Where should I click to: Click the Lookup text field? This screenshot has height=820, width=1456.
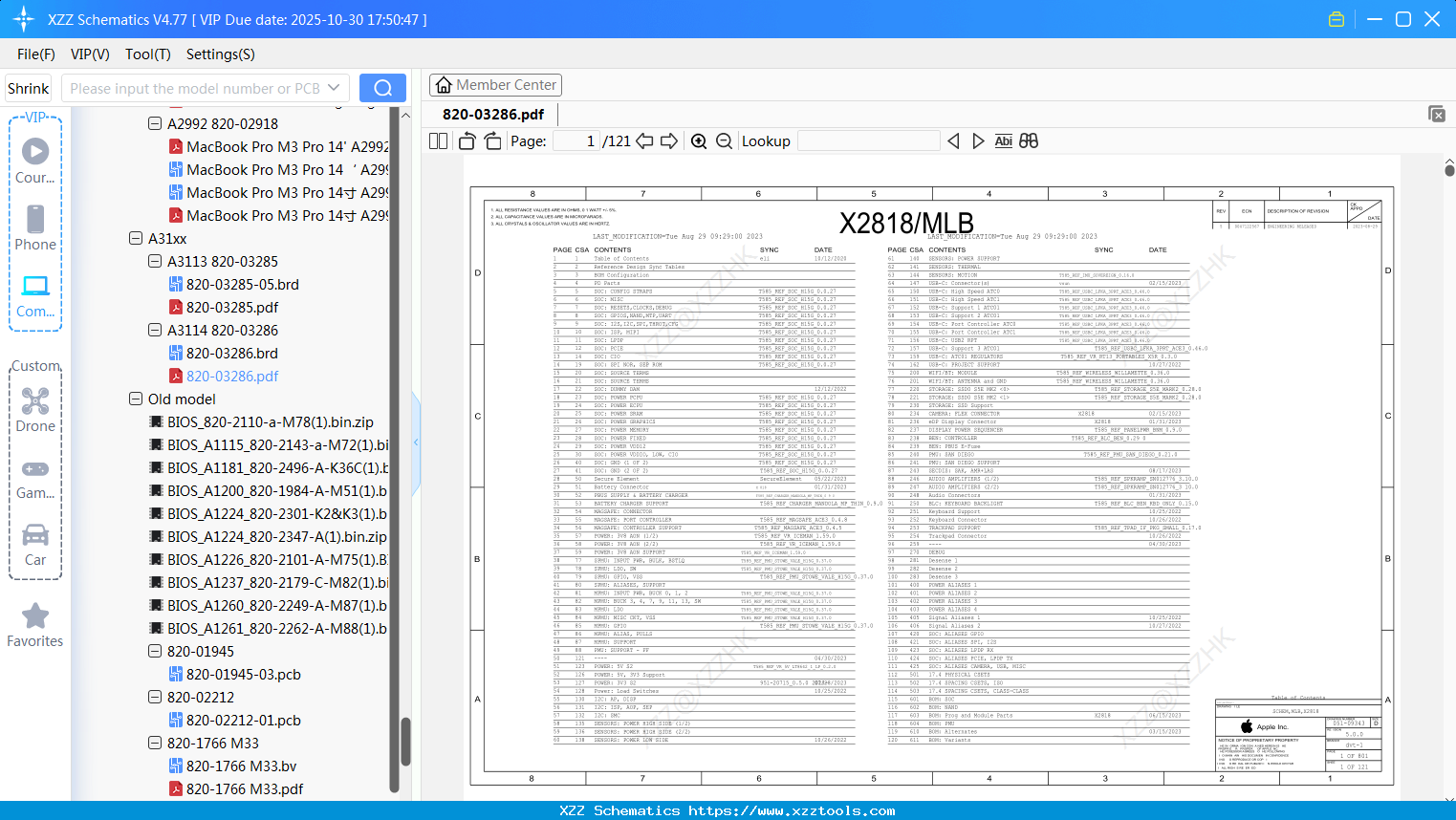tap(868, 141)
